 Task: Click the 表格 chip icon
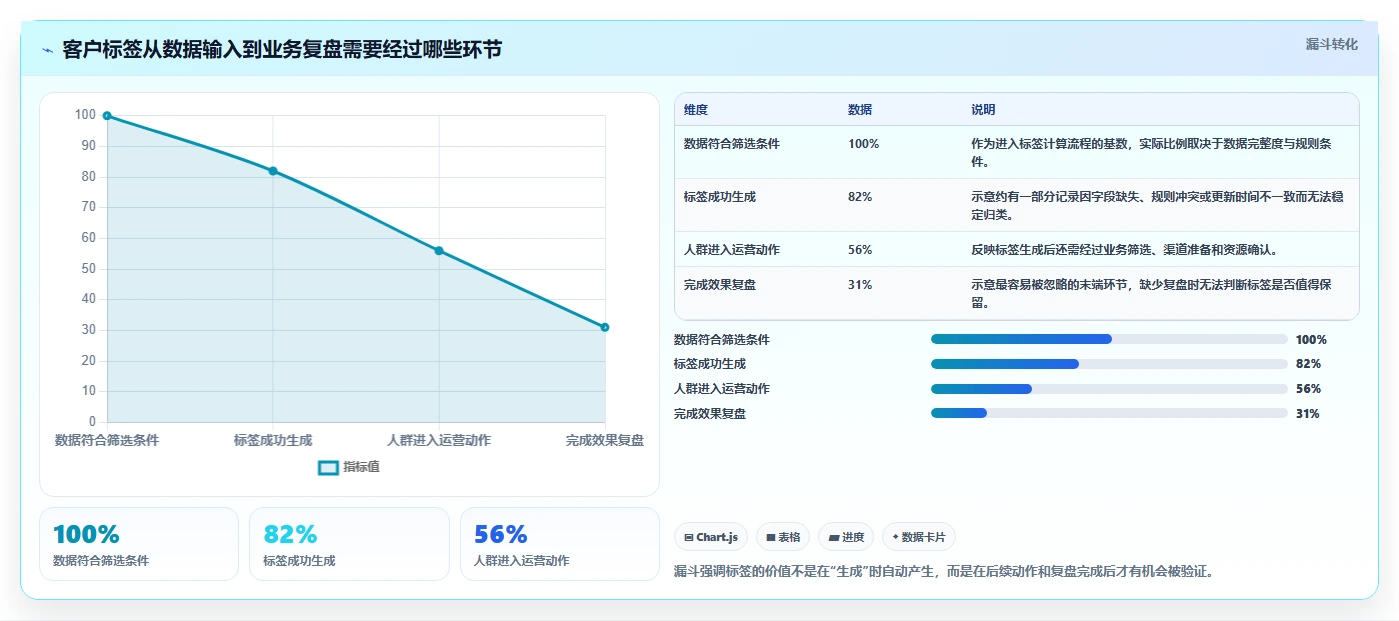(x=771, y=537)
